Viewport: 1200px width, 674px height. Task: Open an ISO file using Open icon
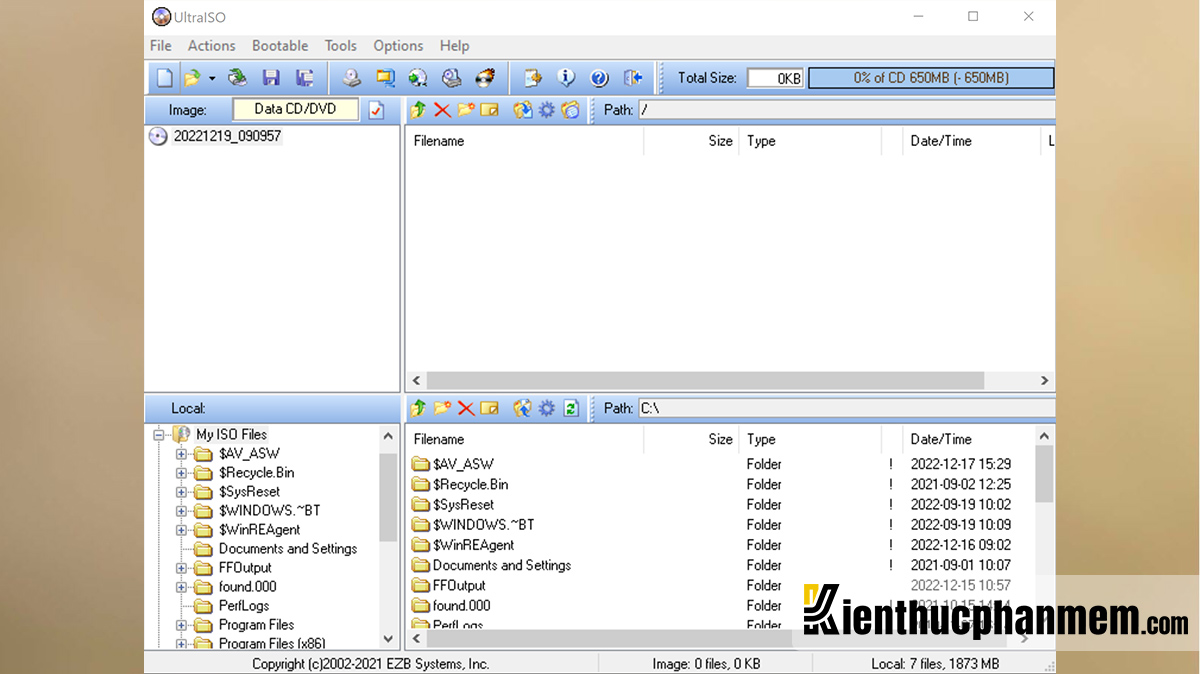[192, 78]
